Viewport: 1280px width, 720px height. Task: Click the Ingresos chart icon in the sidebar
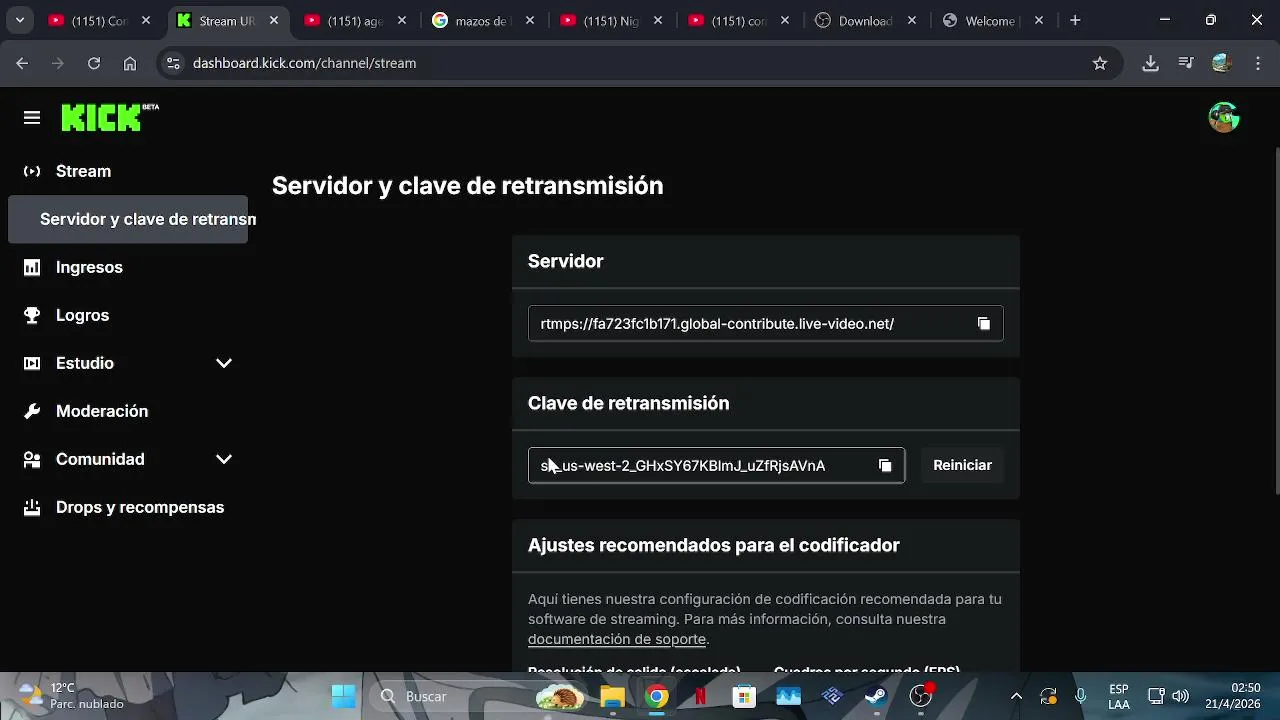[x=32, y=267]
